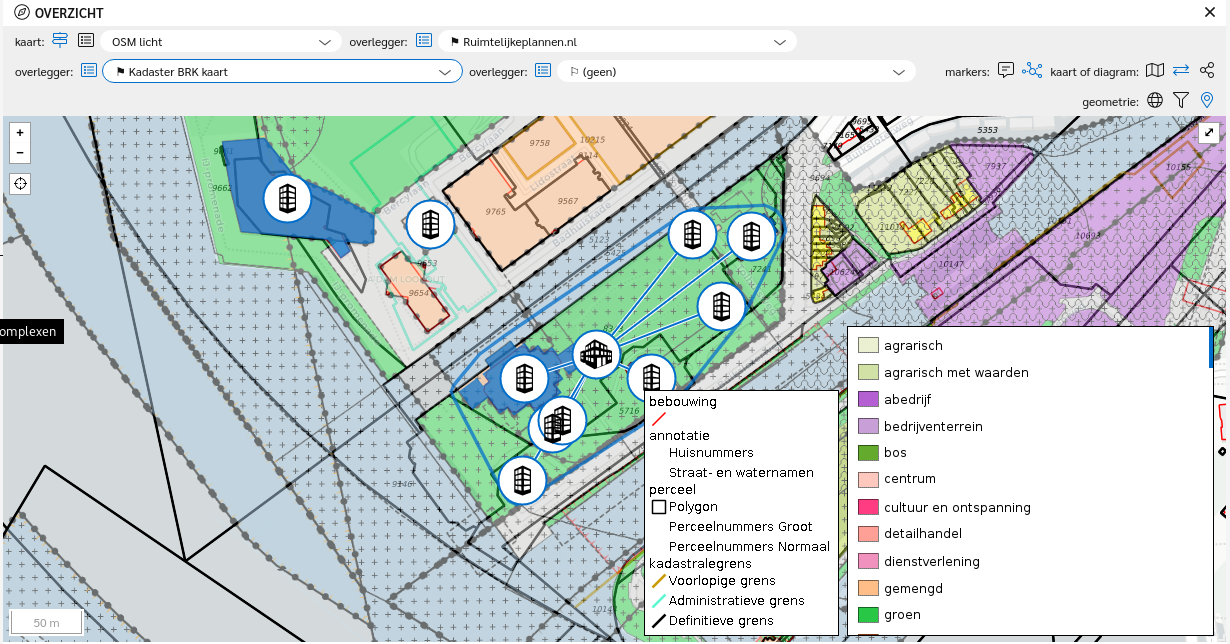Click the zoom out minus button
1230x644 pixels.
(x=20, y=153)
